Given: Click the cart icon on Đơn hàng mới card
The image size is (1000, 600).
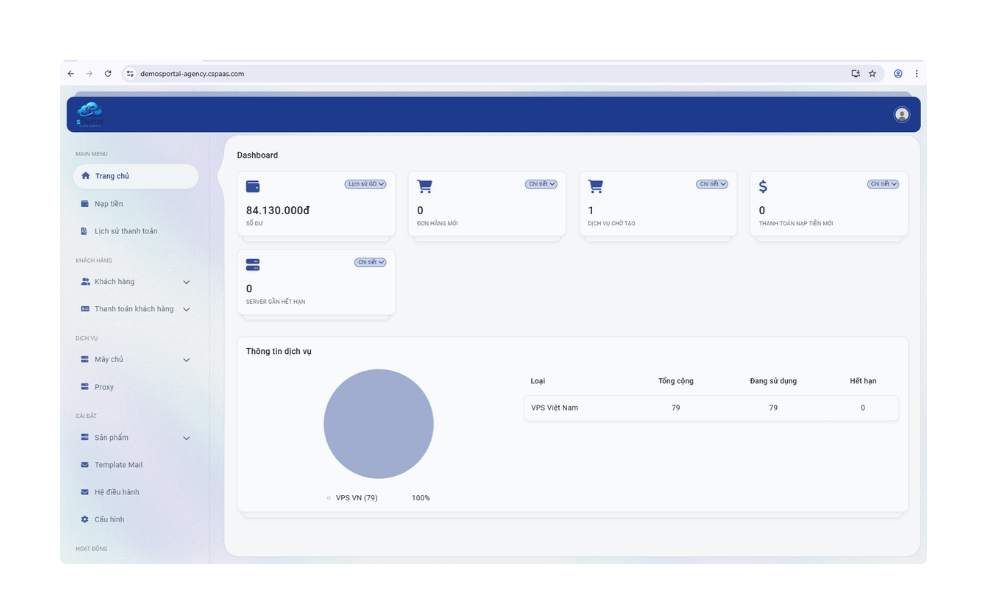Looking at the screenshot, I should [x=425, y=186].
